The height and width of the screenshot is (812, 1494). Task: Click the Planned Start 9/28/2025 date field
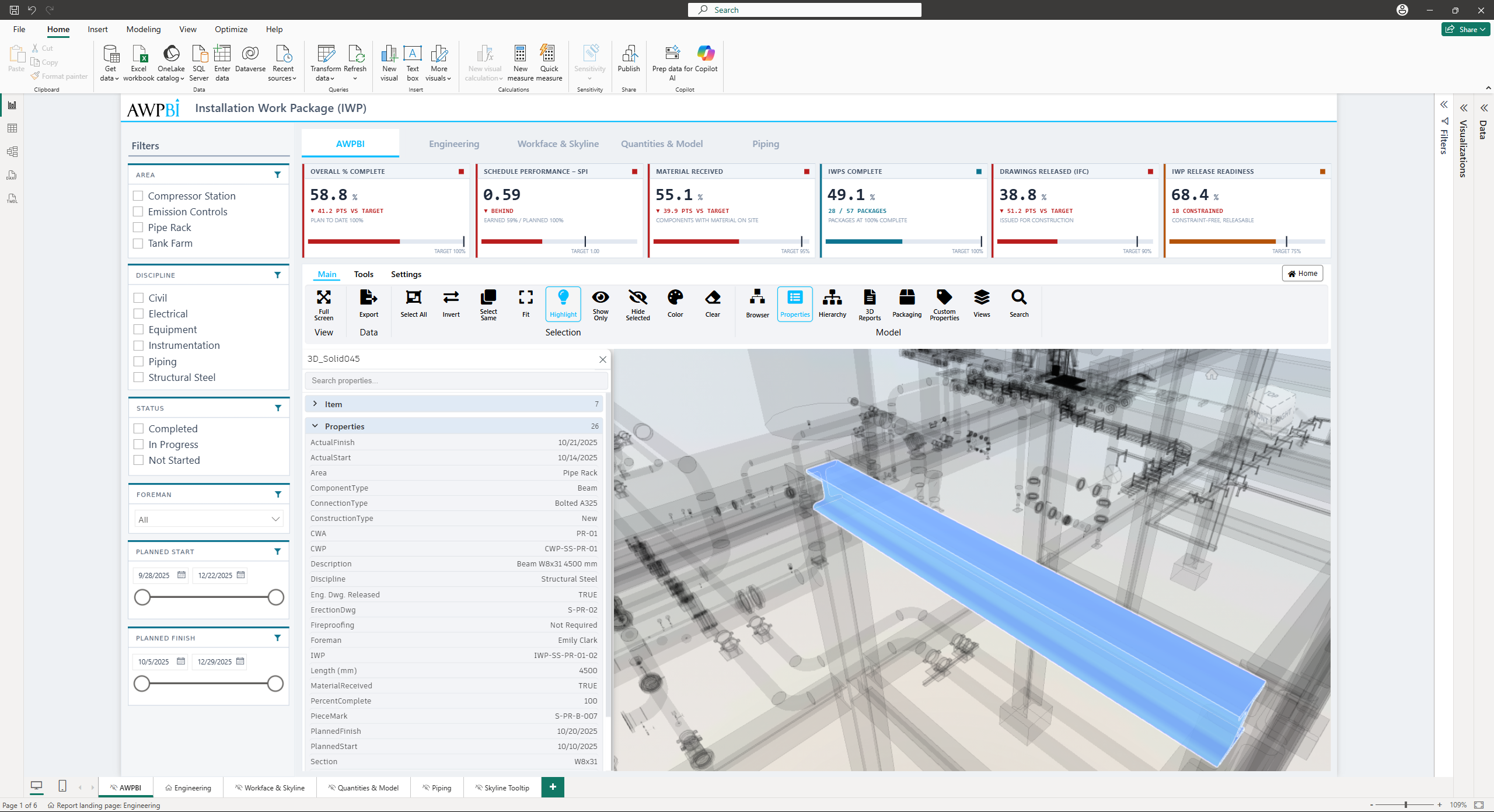tap(161, 575)
